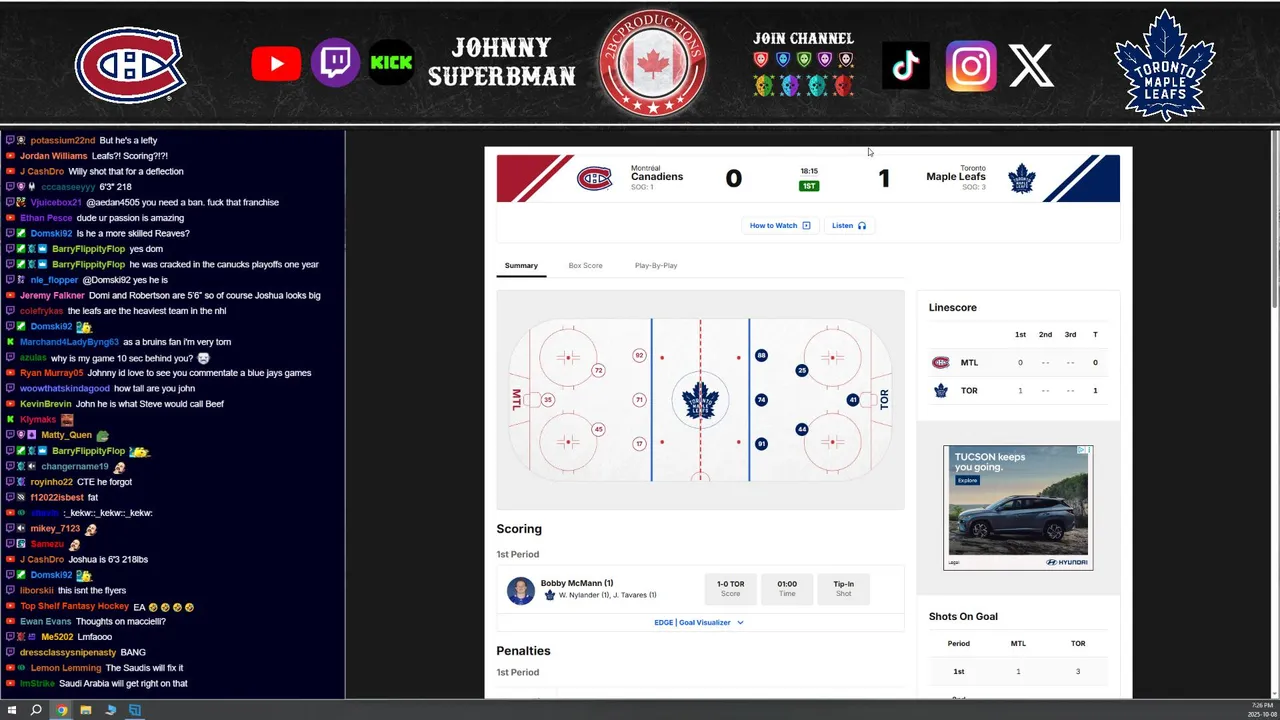The width and height of the screenshot is (1280, 720).
Task: Expand the EDGE Goal Visualizer dropdown
Action: pos(699,622)
